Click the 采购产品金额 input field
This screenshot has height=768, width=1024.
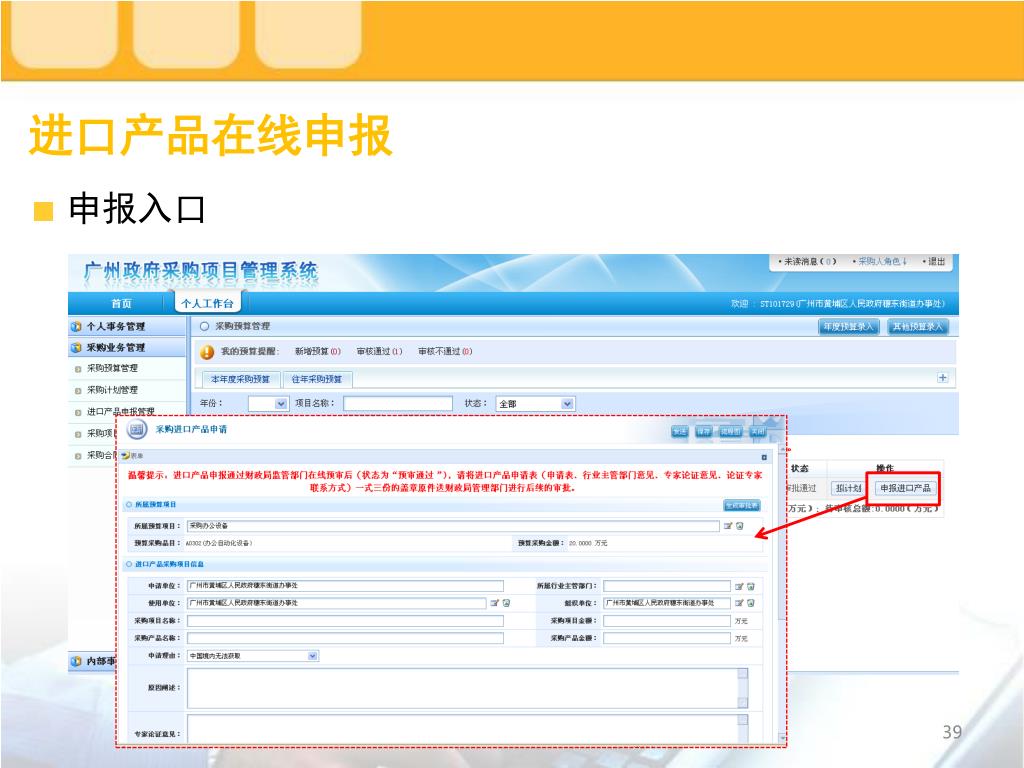667,638
